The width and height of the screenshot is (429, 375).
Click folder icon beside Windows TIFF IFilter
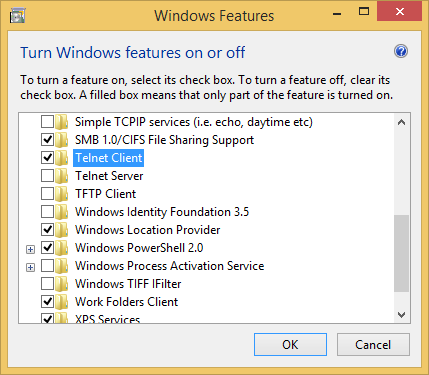[62, 284]
